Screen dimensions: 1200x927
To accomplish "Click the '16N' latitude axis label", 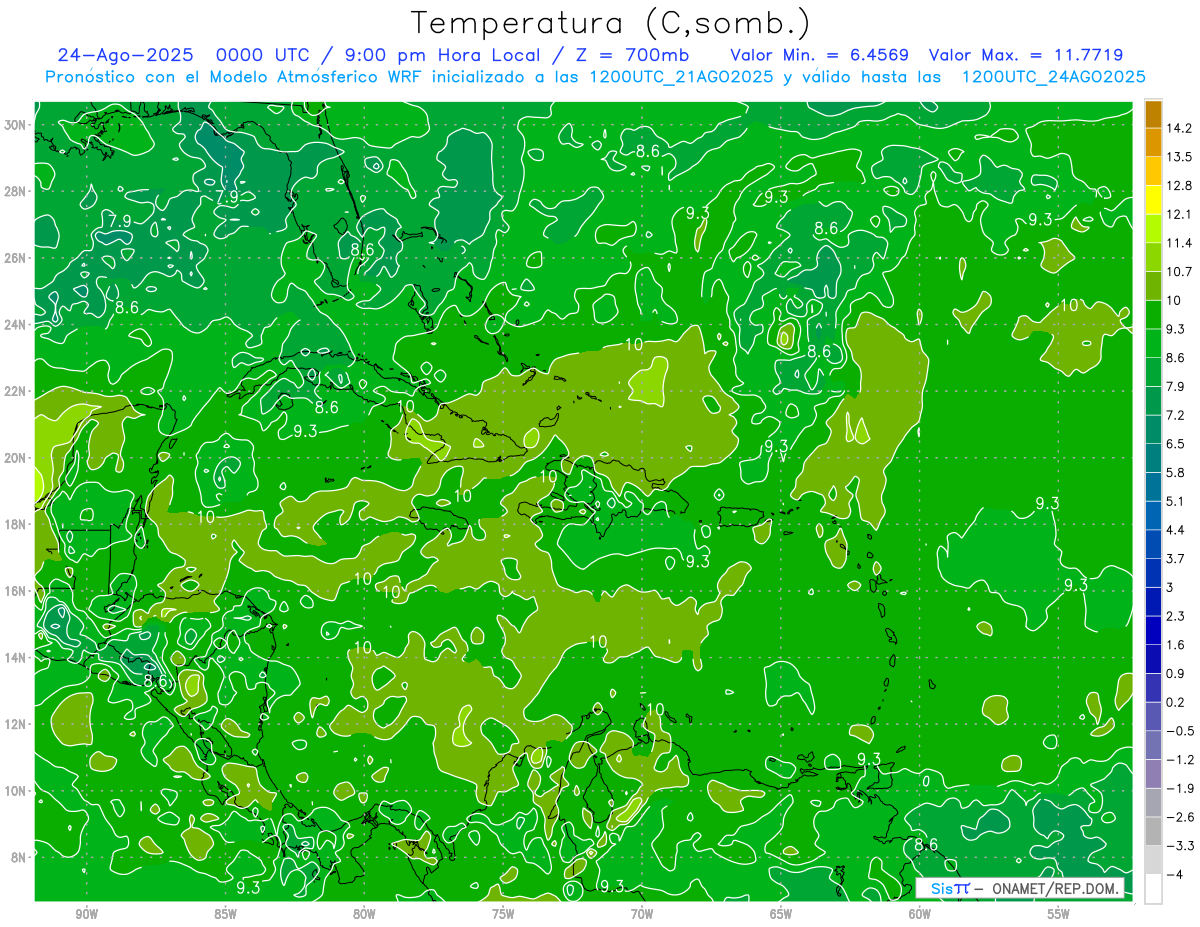I will tap(17, 591).
